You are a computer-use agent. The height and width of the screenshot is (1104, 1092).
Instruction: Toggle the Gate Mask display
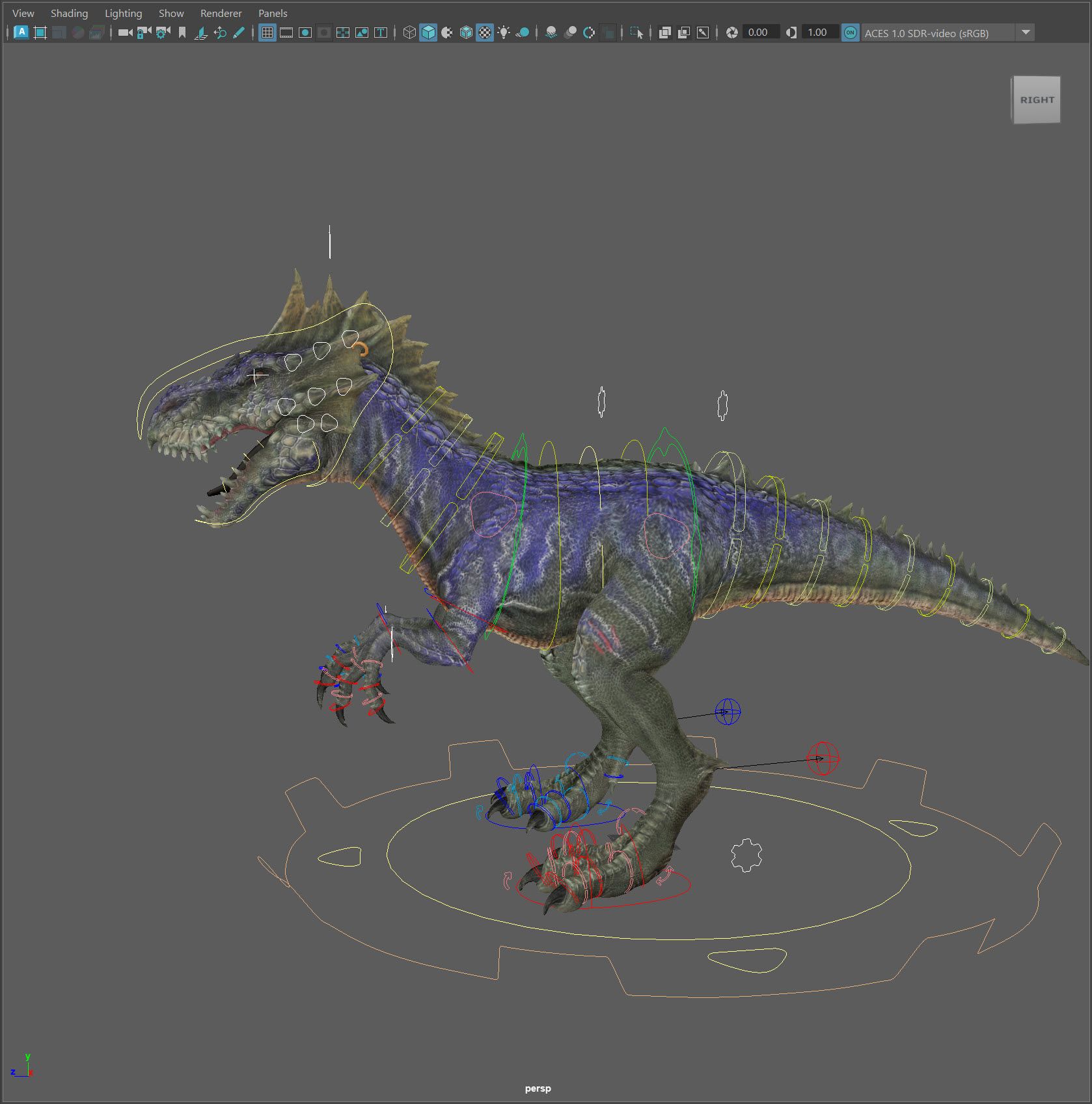pyautogui.click(x=324, y=33)
